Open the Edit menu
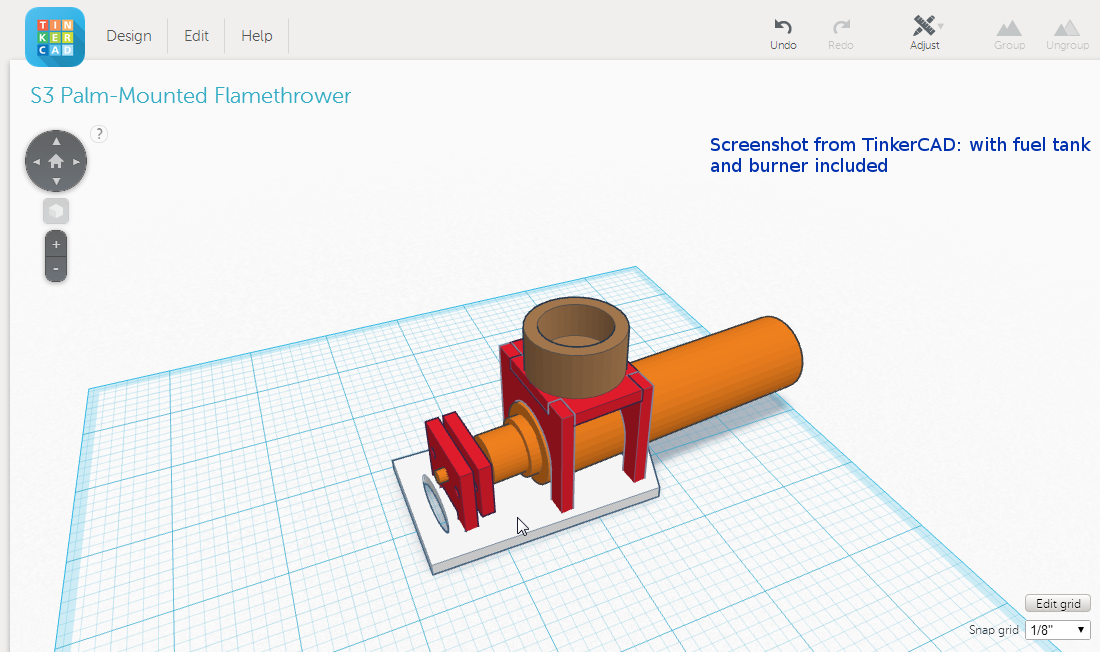This screenshot has width=1100, height=652. pyautogui.click(x=196, y=35)
